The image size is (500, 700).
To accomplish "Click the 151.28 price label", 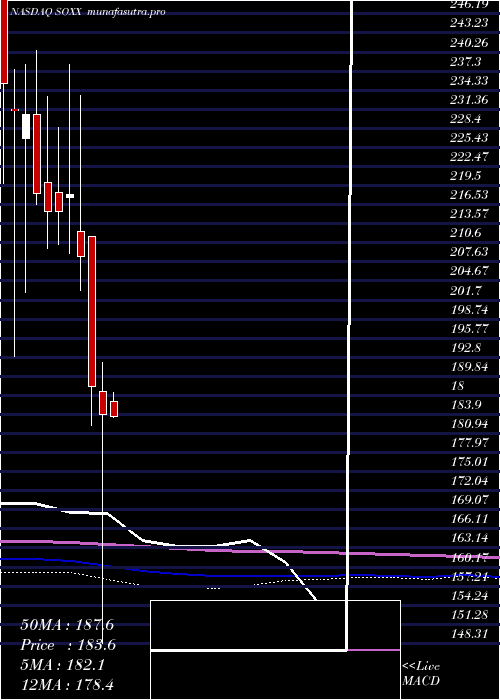I will click(469, 614).
